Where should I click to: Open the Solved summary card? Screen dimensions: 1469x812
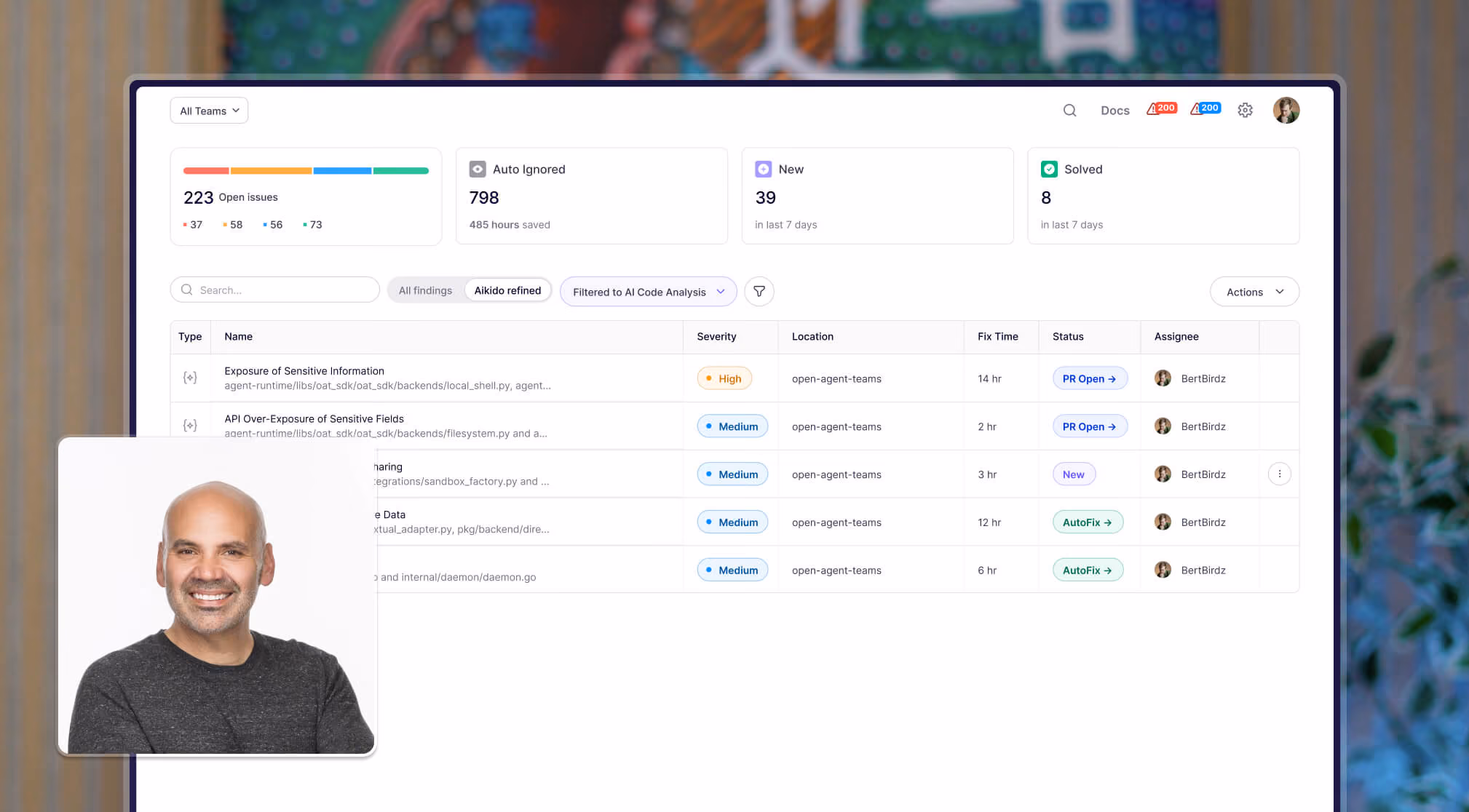pos(1163,196)
